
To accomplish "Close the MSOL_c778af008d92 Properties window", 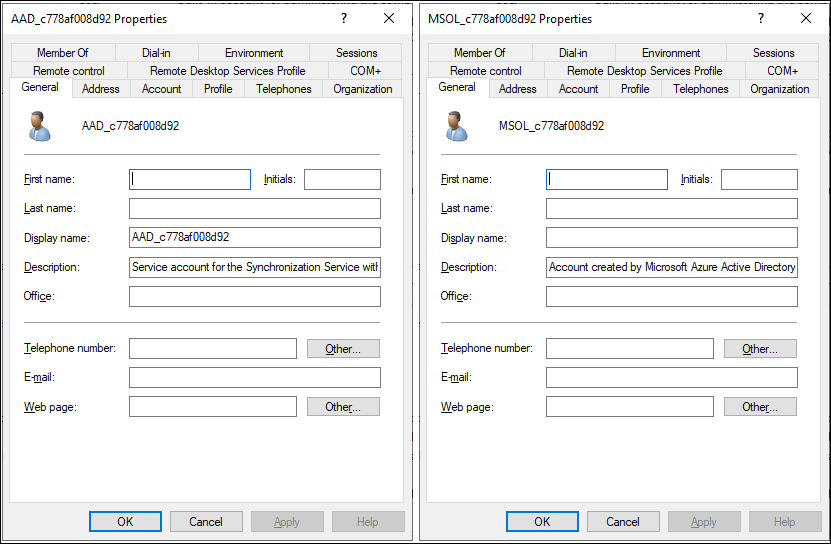I will [806, 19].
